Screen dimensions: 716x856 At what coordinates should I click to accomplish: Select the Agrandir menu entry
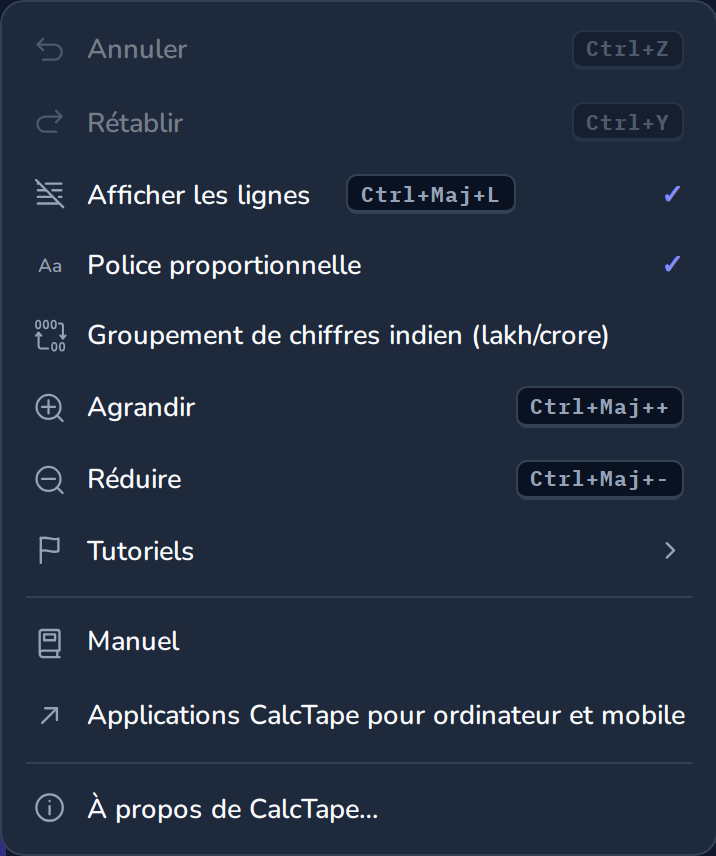[x=359, y=407]
